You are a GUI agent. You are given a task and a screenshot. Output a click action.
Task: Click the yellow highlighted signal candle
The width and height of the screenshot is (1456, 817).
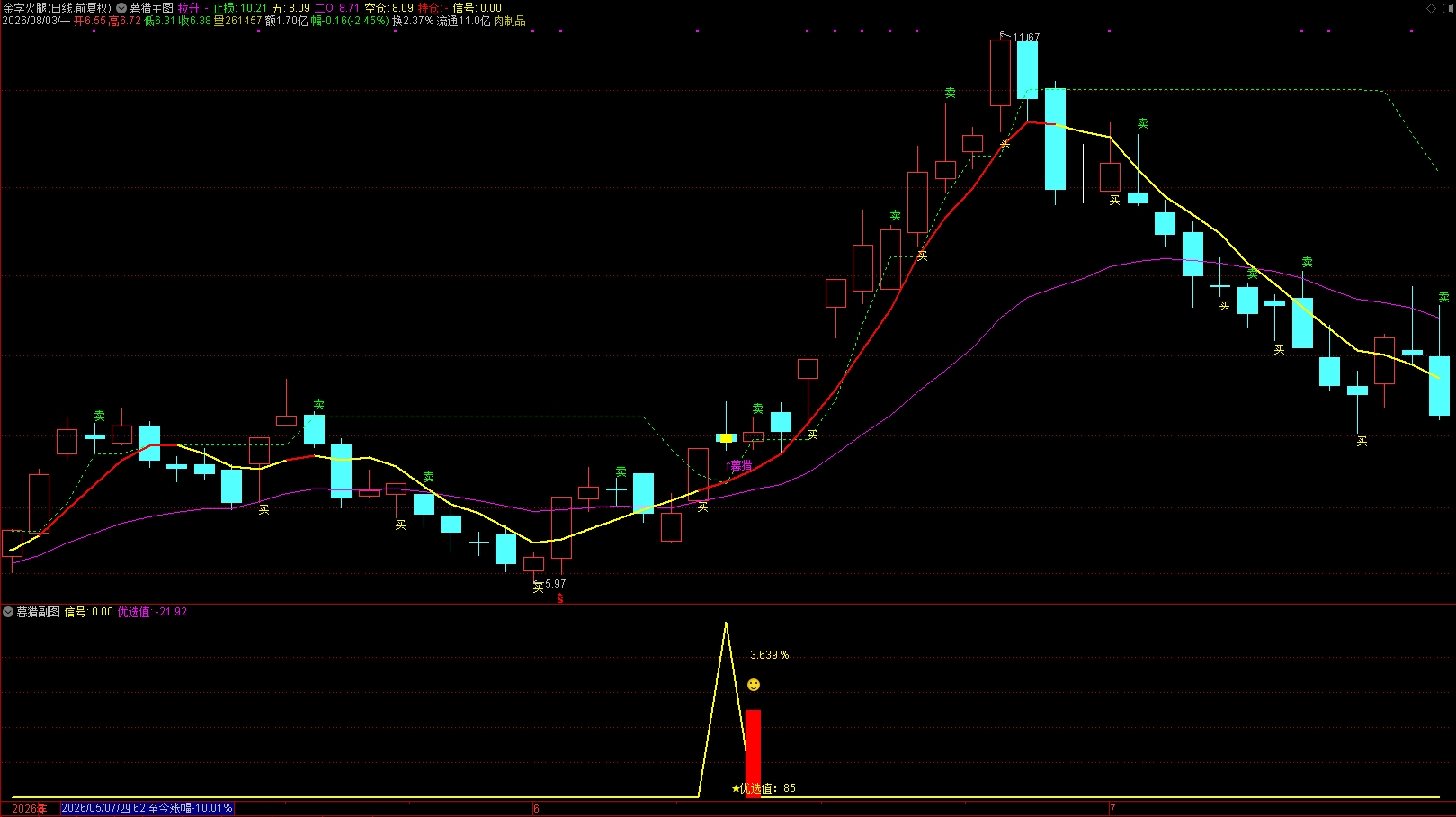tap(727, 438)
